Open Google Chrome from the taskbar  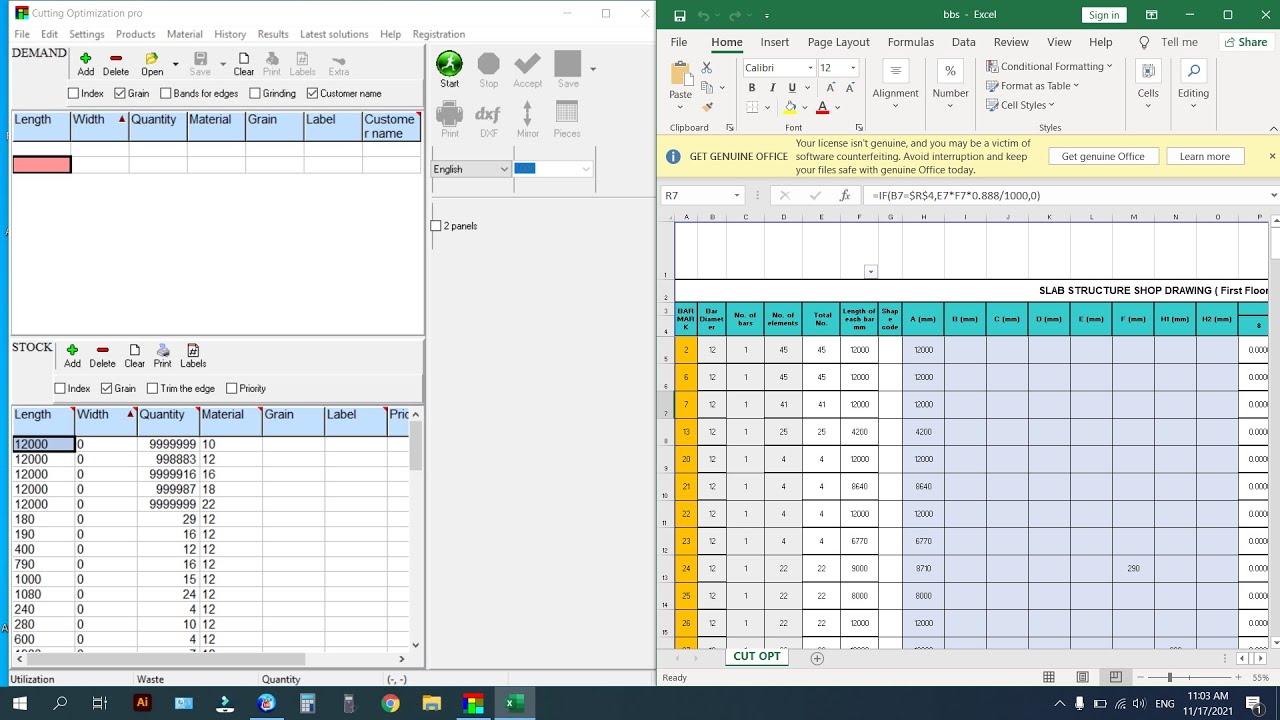390,703
